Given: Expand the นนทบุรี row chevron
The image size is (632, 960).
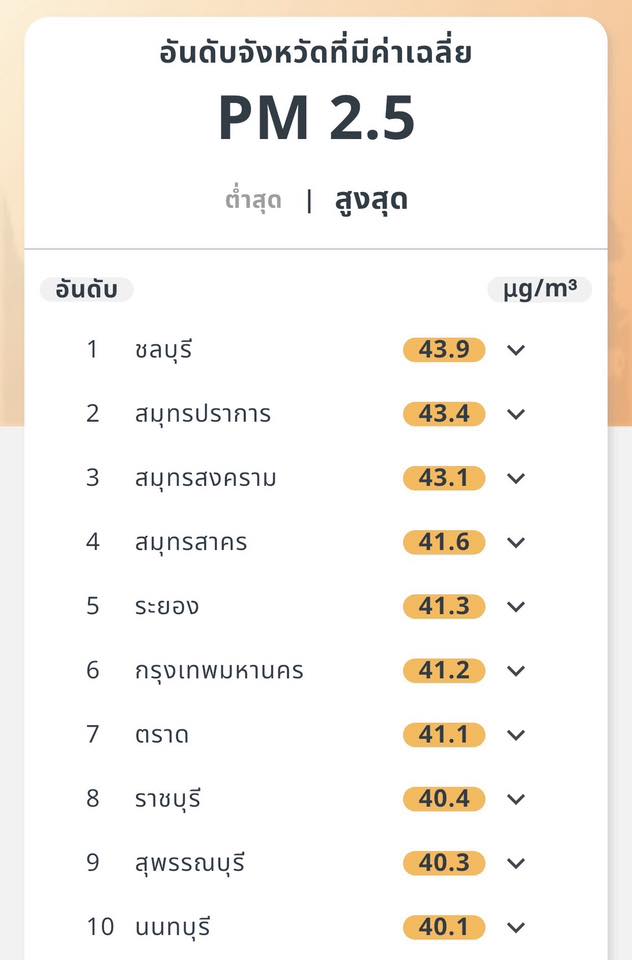Looking at the screenshot, I should pos(516,927).
